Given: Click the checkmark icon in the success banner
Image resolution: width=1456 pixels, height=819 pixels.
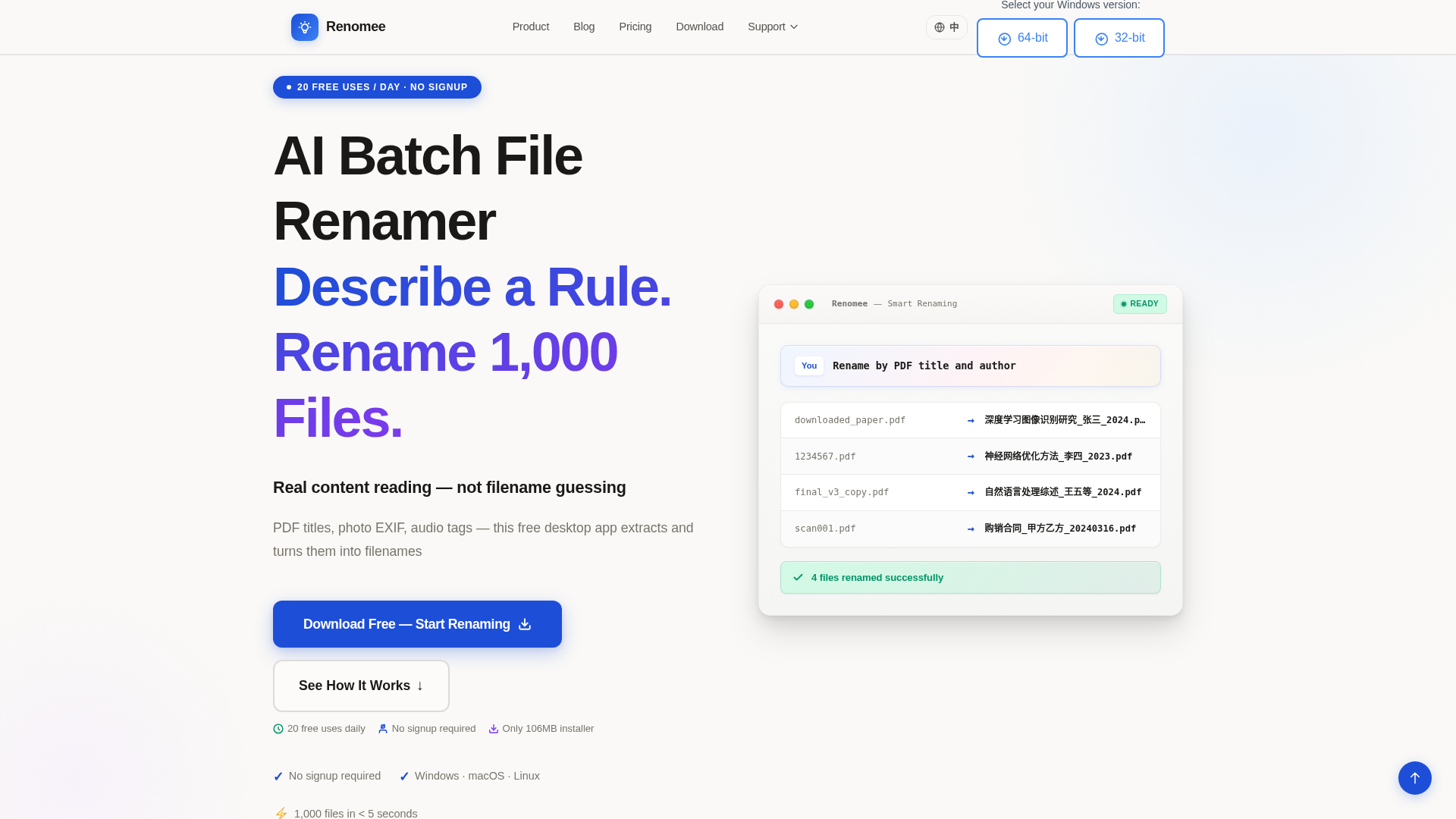Looking at the screenshot, I should [798, 577].
